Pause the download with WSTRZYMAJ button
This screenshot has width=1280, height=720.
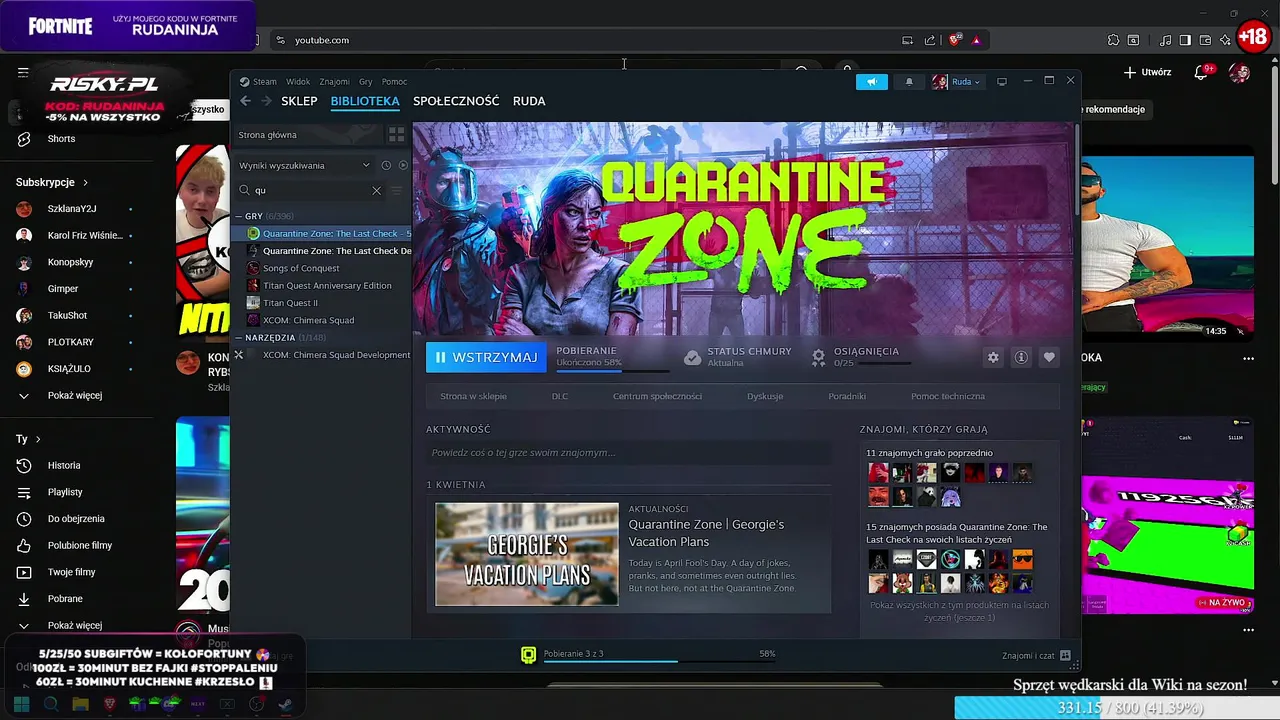pyautogui.click(x=486, y=357)
